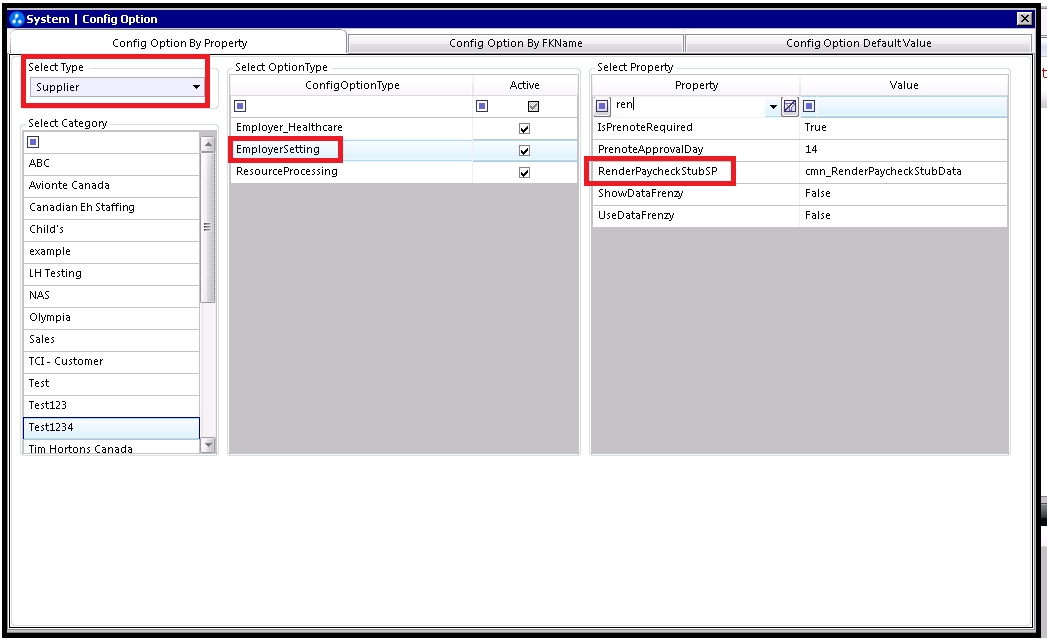Click the cmn_RenderPaycheckStubData value cell
This screenshot has height=642, width=1048.
click(904, 171)
